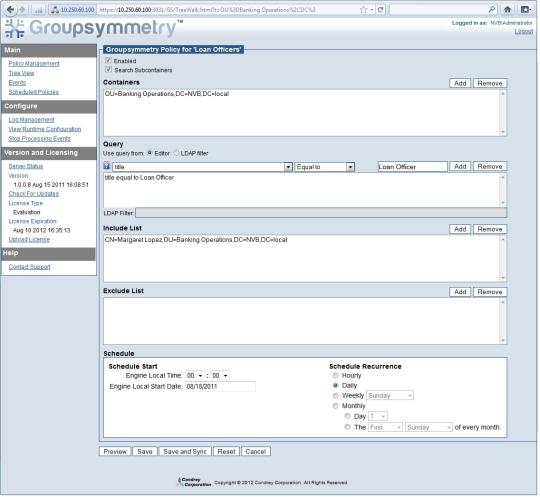
Task: Click Remove button for Exclude List
Action: click(x=490, y=292)
